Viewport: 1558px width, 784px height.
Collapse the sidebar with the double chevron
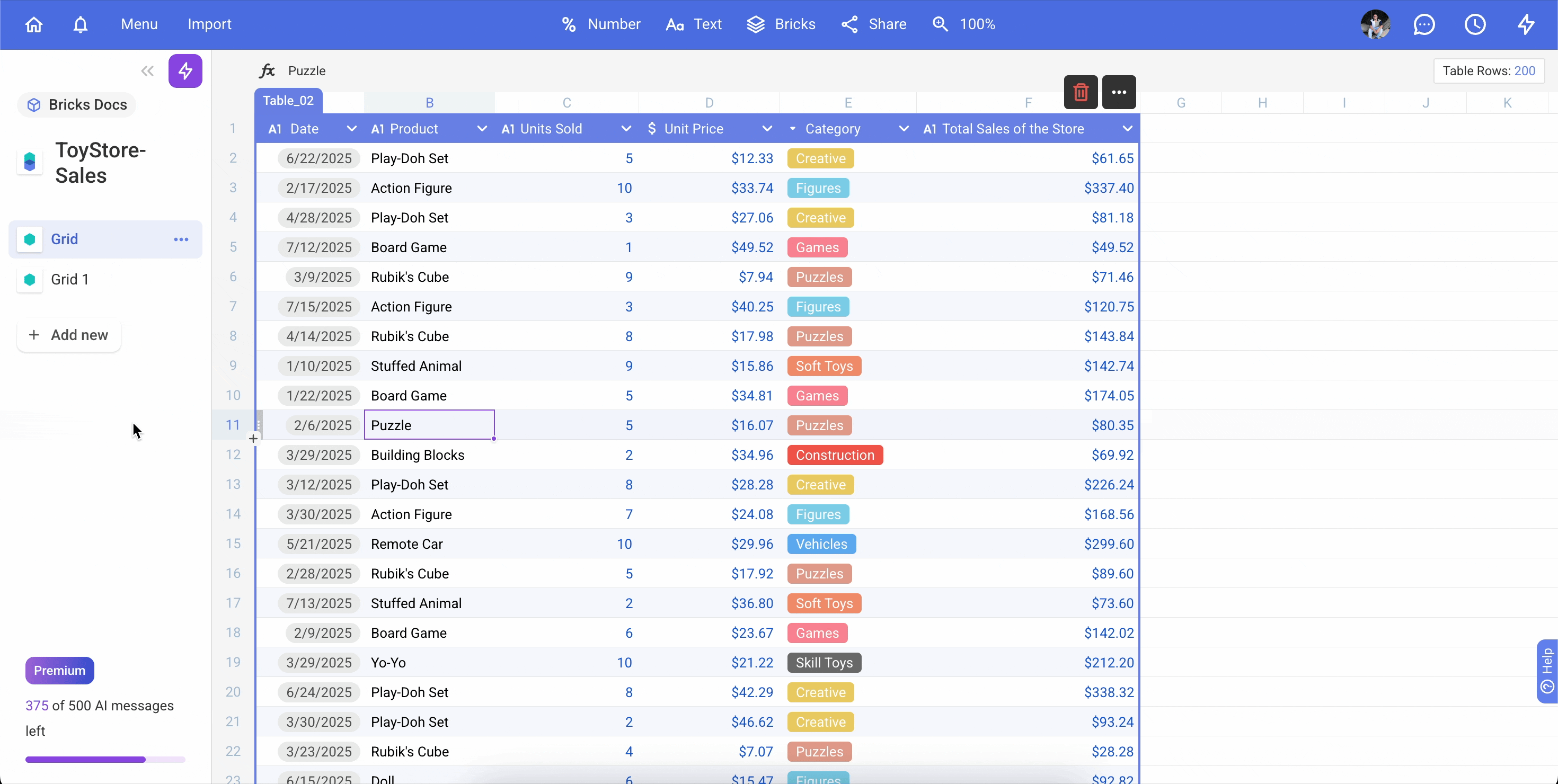[147, 71]
